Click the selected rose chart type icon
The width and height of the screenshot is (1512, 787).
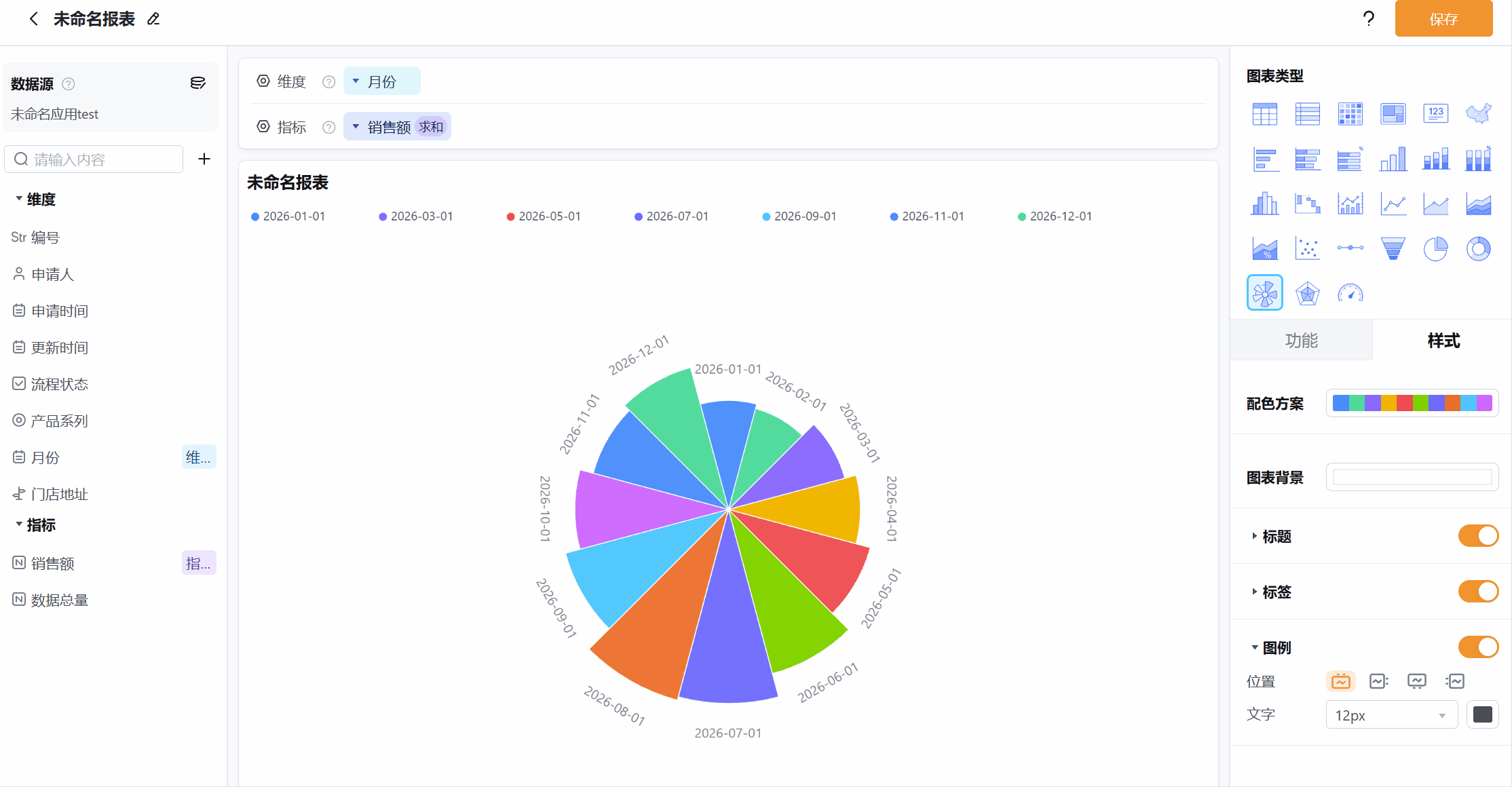1265,293
